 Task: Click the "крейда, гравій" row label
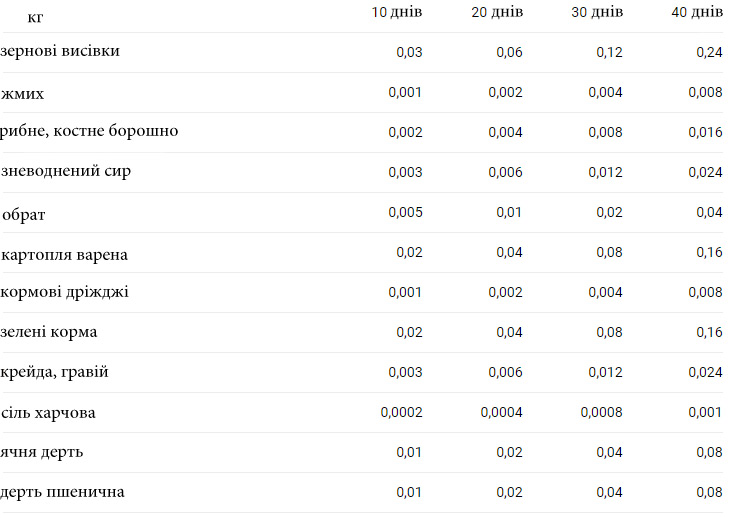coord(55,372)
